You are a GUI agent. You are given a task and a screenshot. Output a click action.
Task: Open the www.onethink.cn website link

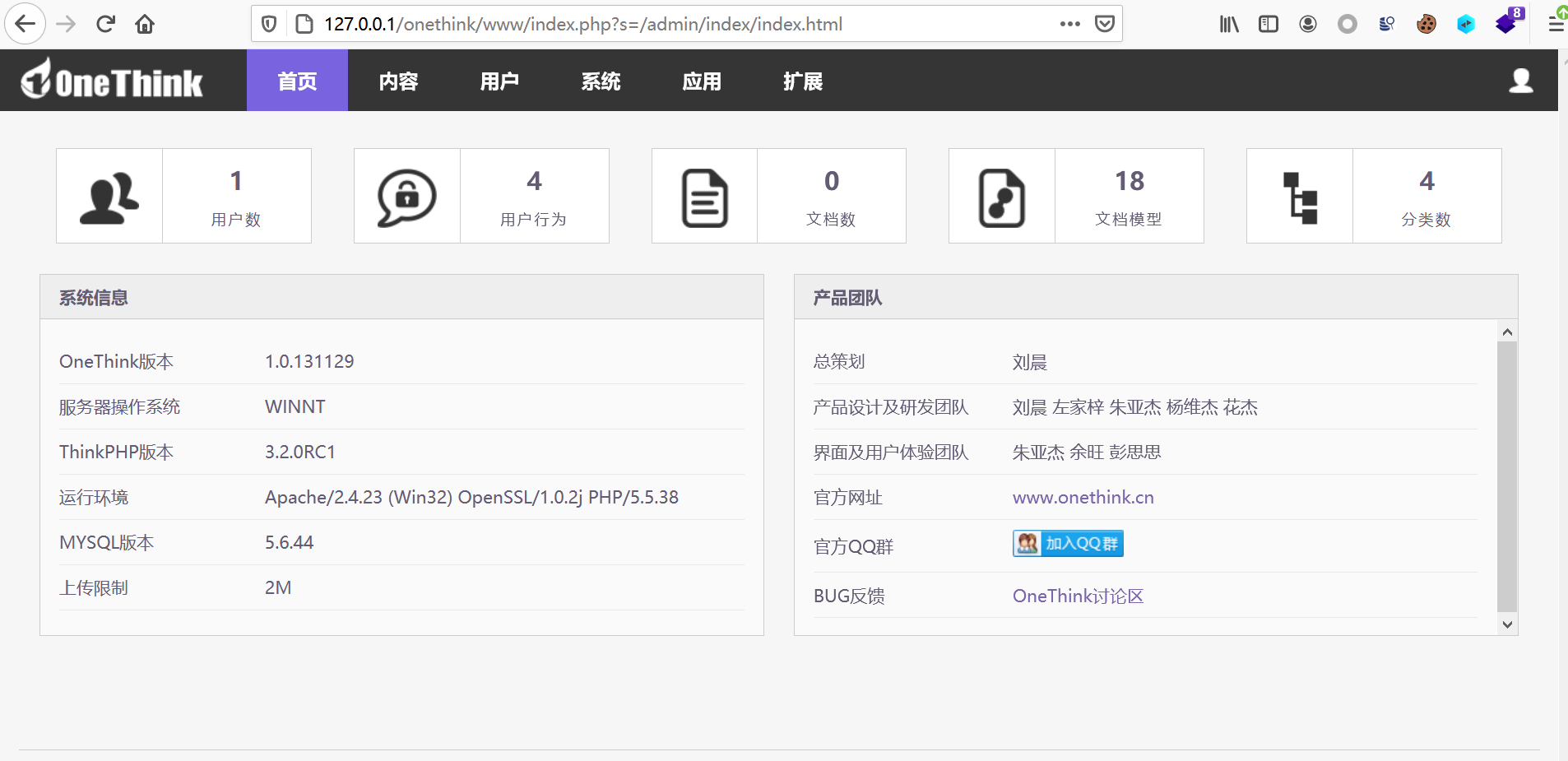[x=1083, y=497]
